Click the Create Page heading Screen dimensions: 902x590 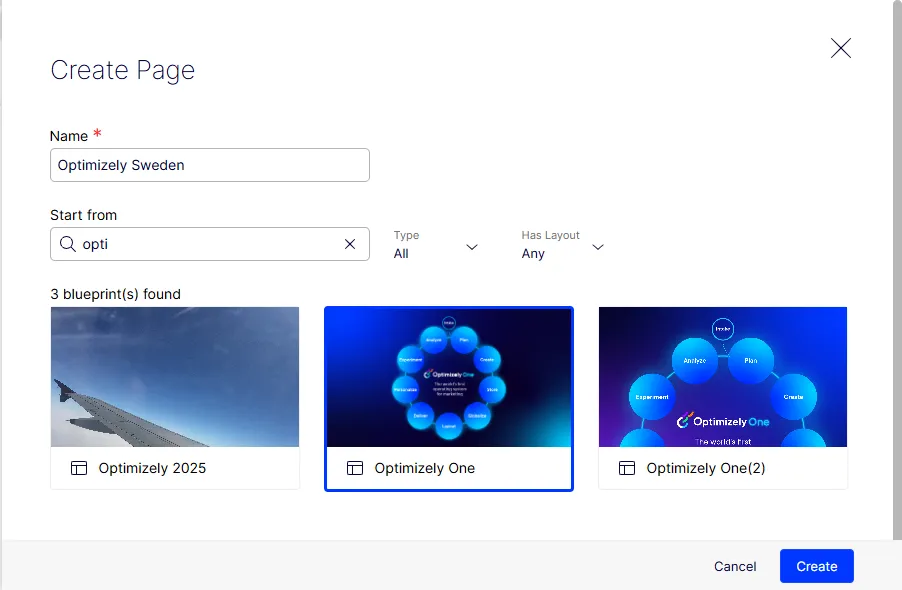123,70
